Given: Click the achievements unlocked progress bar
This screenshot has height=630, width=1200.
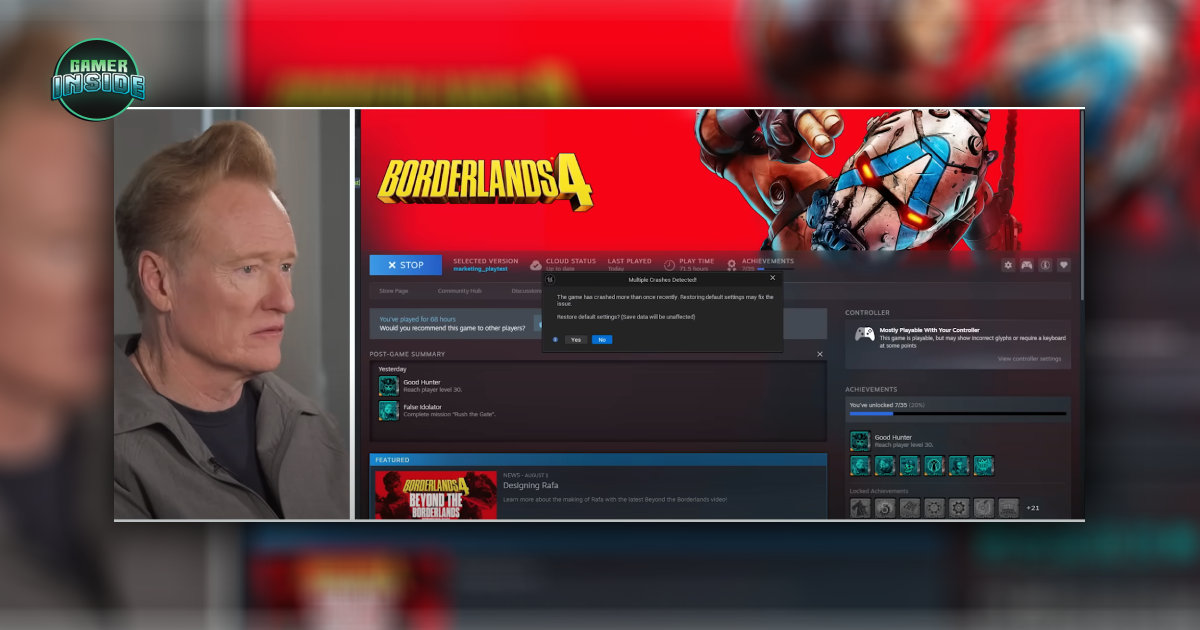Looking at the screenshot, I should click(x=957, y=413).
